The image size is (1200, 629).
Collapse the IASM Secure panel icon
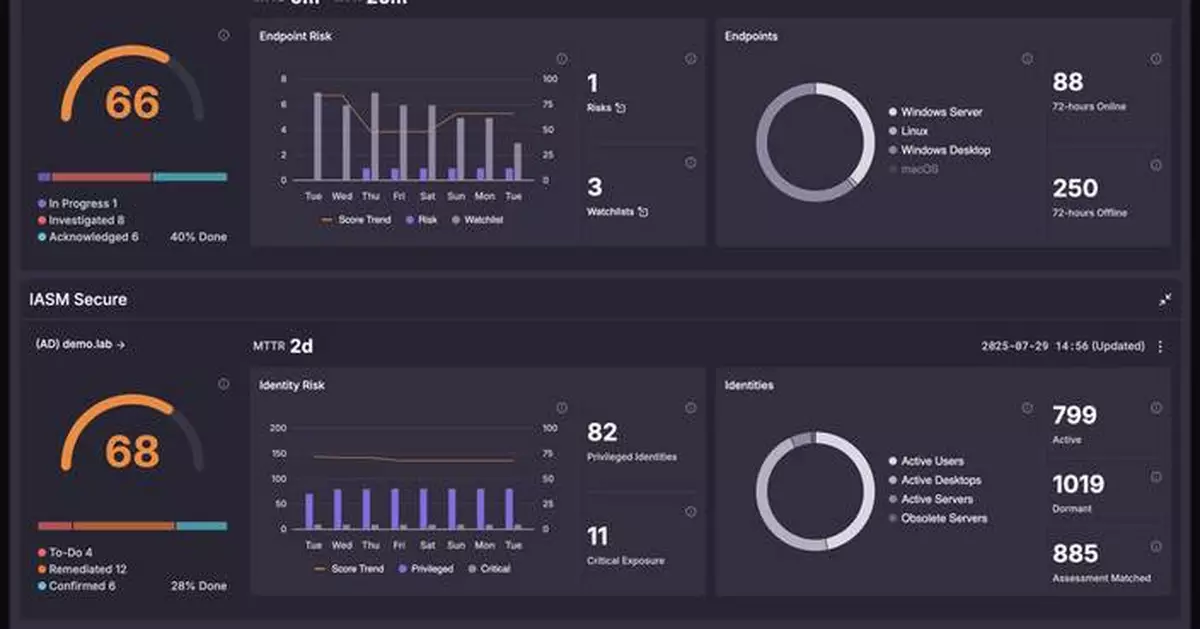(1165, 300)
